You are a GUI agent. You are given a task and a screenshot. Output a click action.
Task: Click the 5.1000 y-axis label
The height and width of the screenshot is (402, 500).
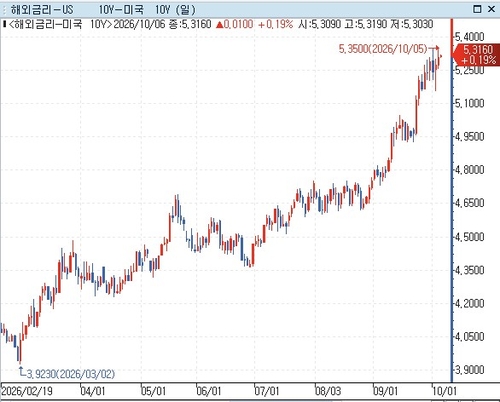[469, 103]
